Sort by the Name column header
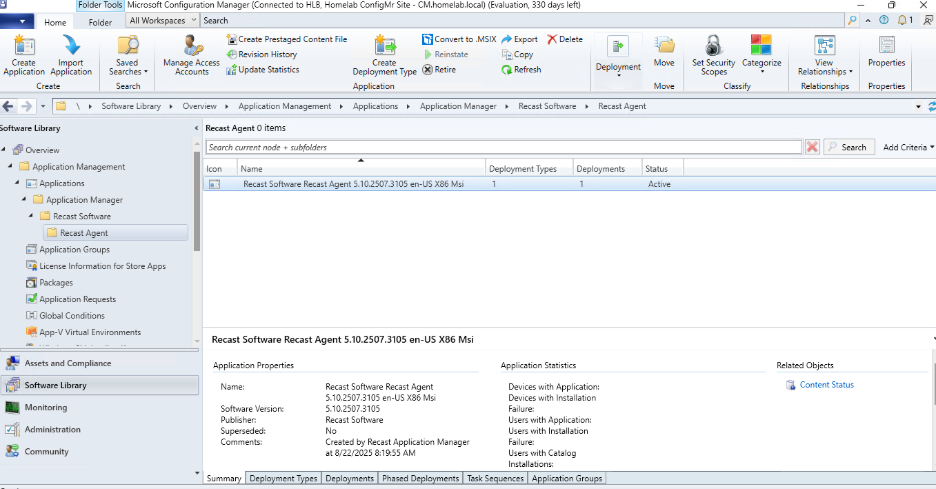The height and width of the screenshot is (489, 936). (x=361, y=168)
